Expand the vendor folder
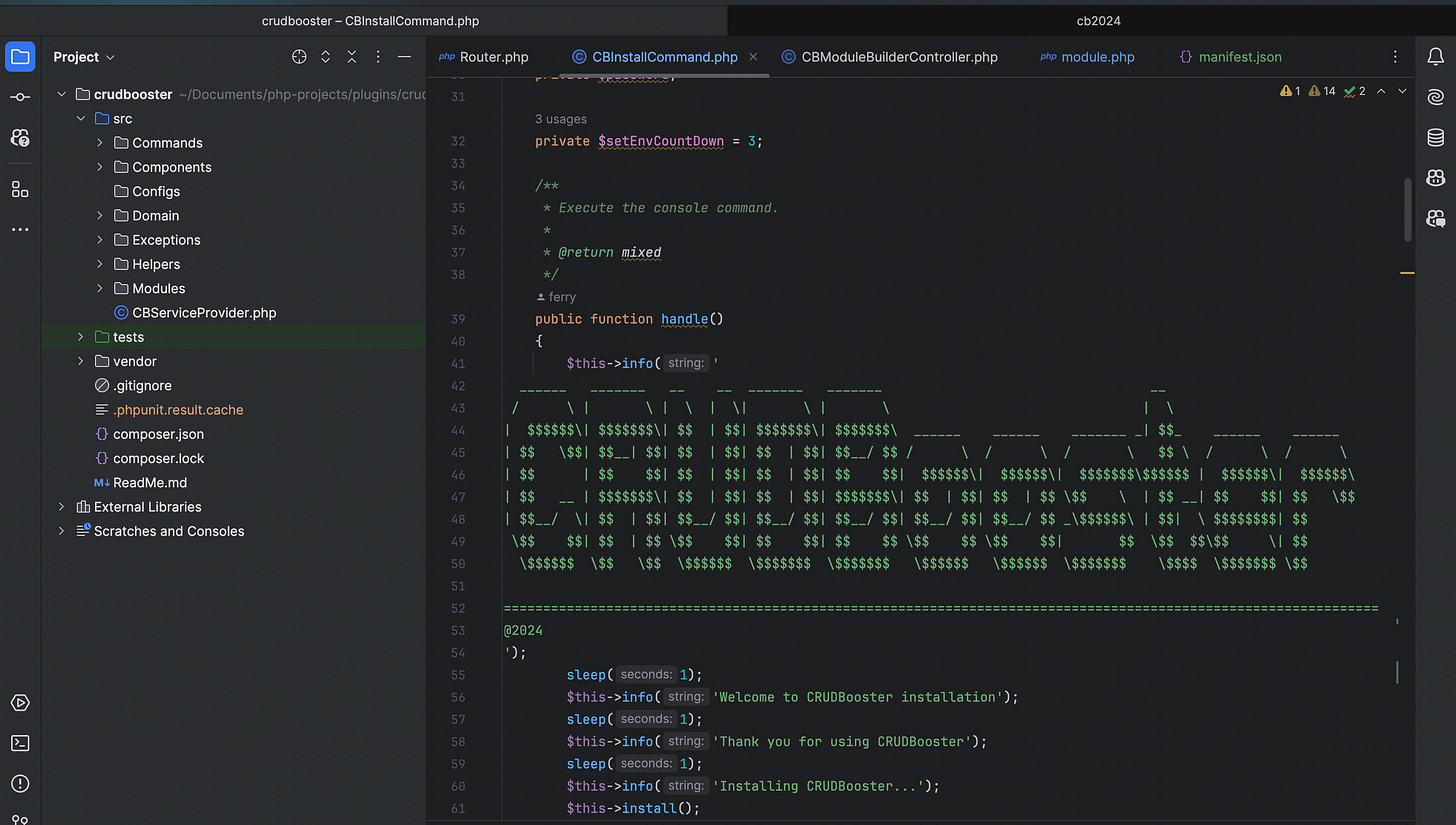Viewport: 1456px width, 825px height. [x=81, y=361]
